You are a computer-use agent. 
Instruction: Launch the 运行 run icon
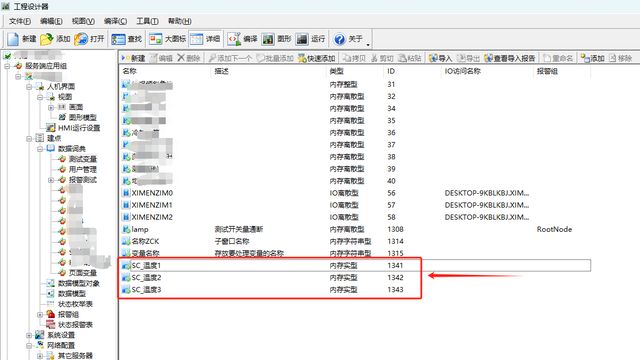coord(302,39)
